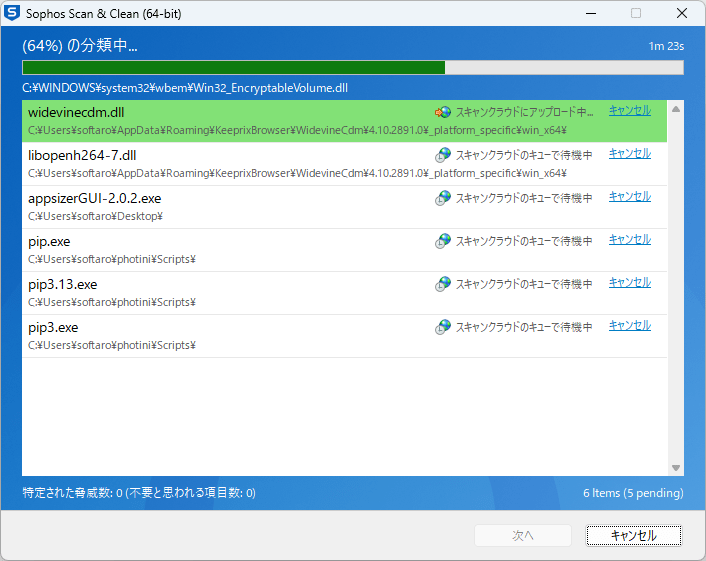This screenshot has width=706, height=561.
Task: Click the 6 Items (5 pending) counter
Action: coord(633,493)
